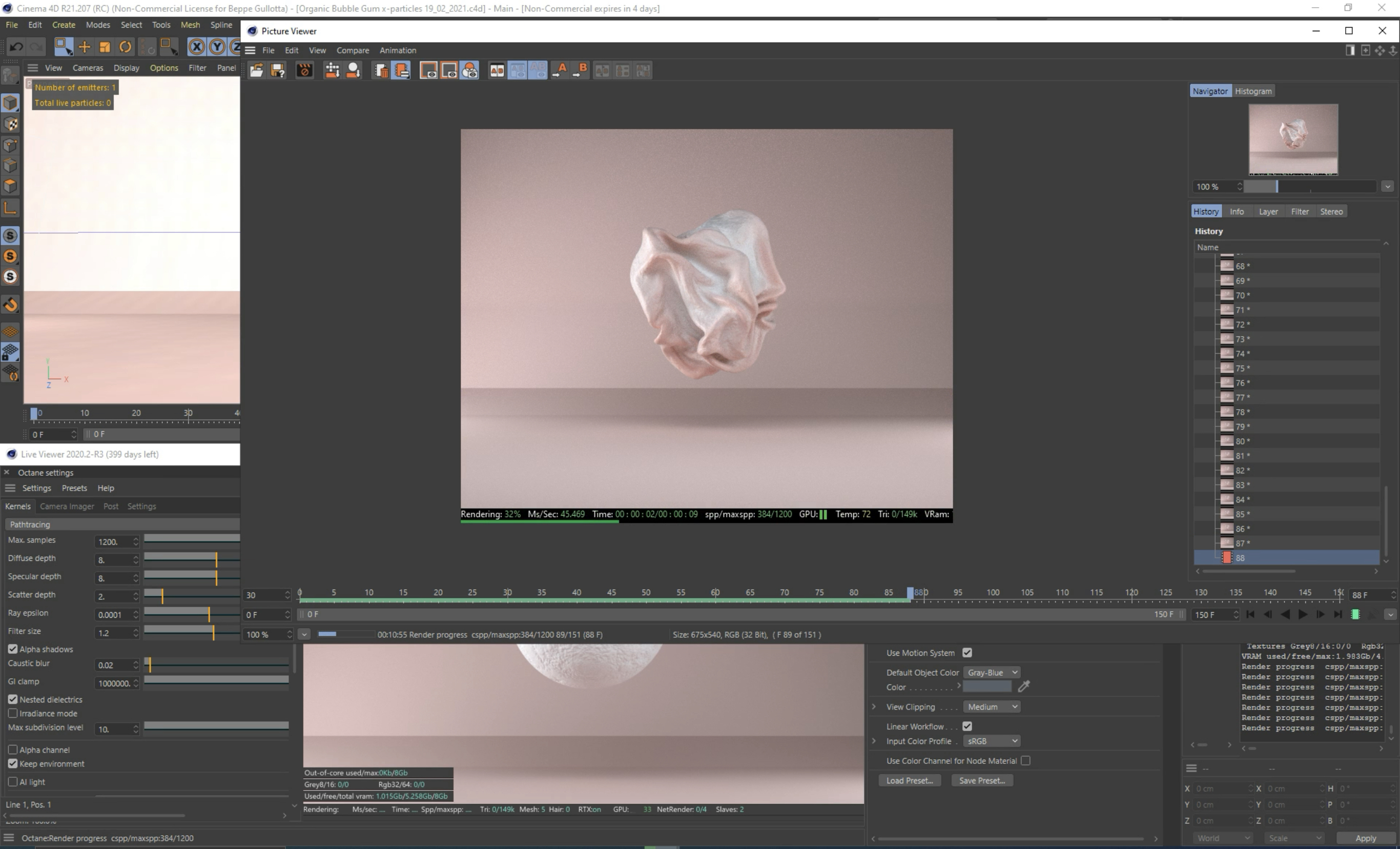Open the Default Object Color dropdown
Viewport: 1400px width, 849px height.
point(992,672)
